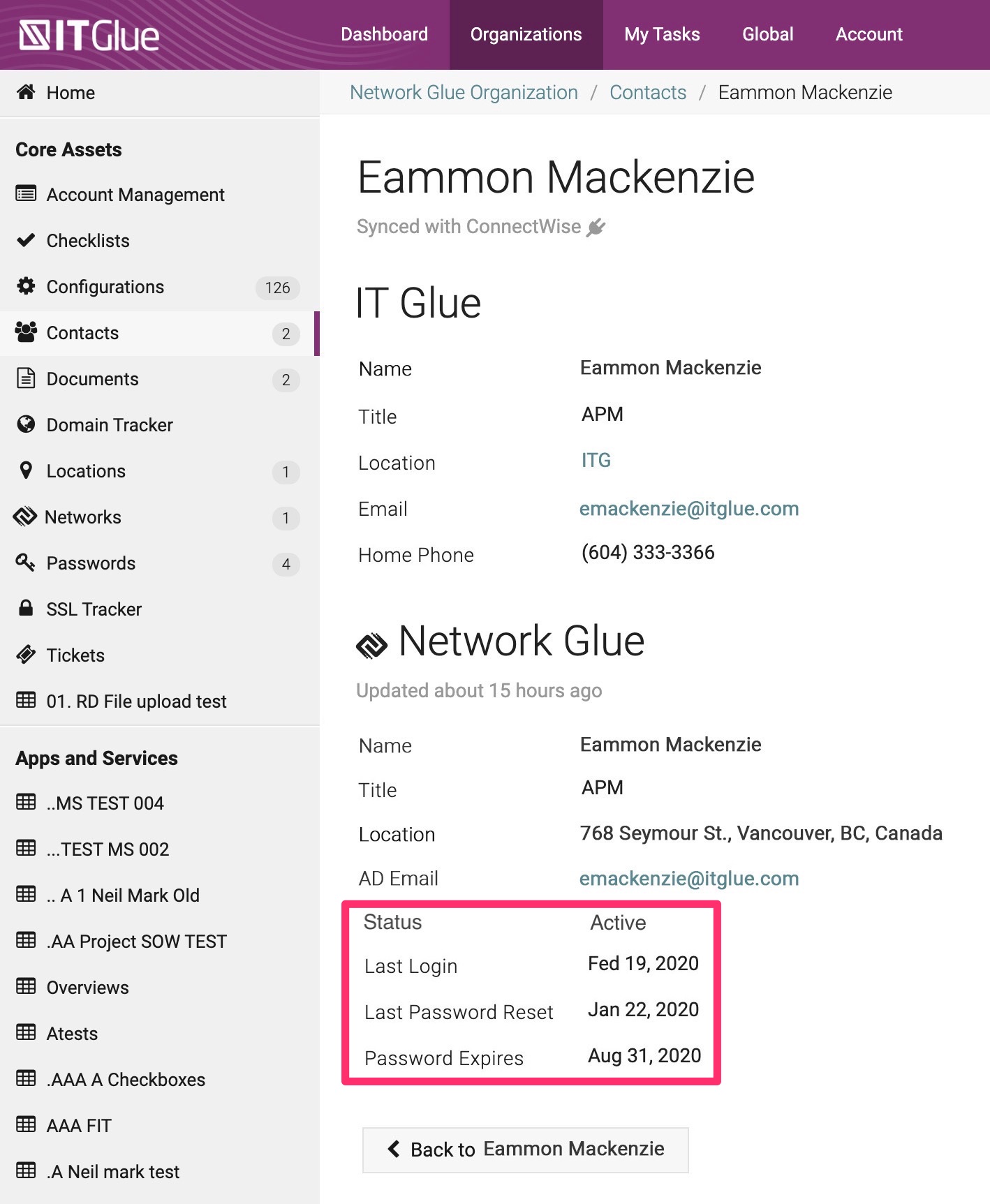Open Documents in the sidebar
990x1204 pixels.
(93, 379)
